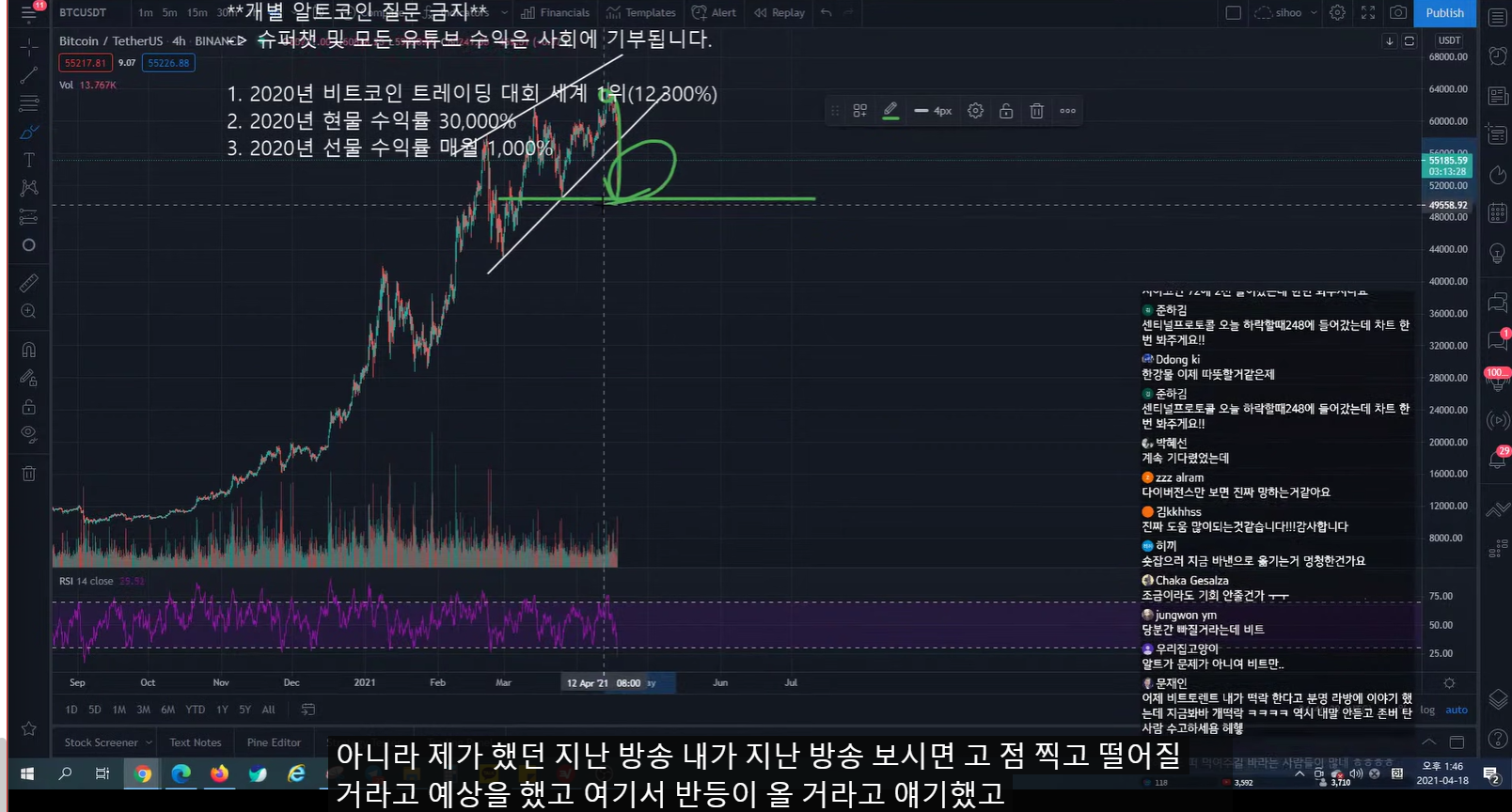Select the crosshair cursor tool

[29, 46]
